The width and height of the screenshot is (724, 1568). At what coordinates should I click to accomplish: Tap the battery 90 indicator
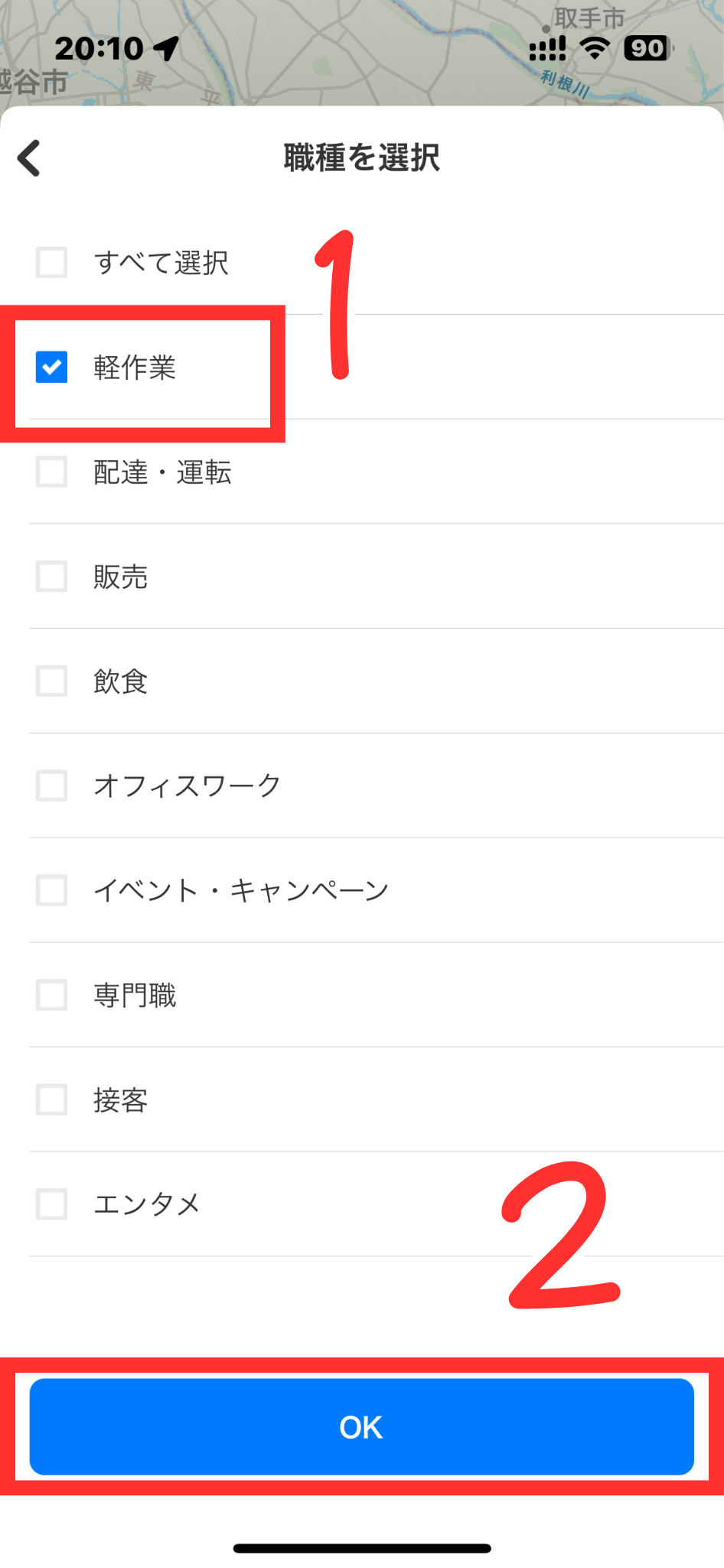click(x=647, y=48)
